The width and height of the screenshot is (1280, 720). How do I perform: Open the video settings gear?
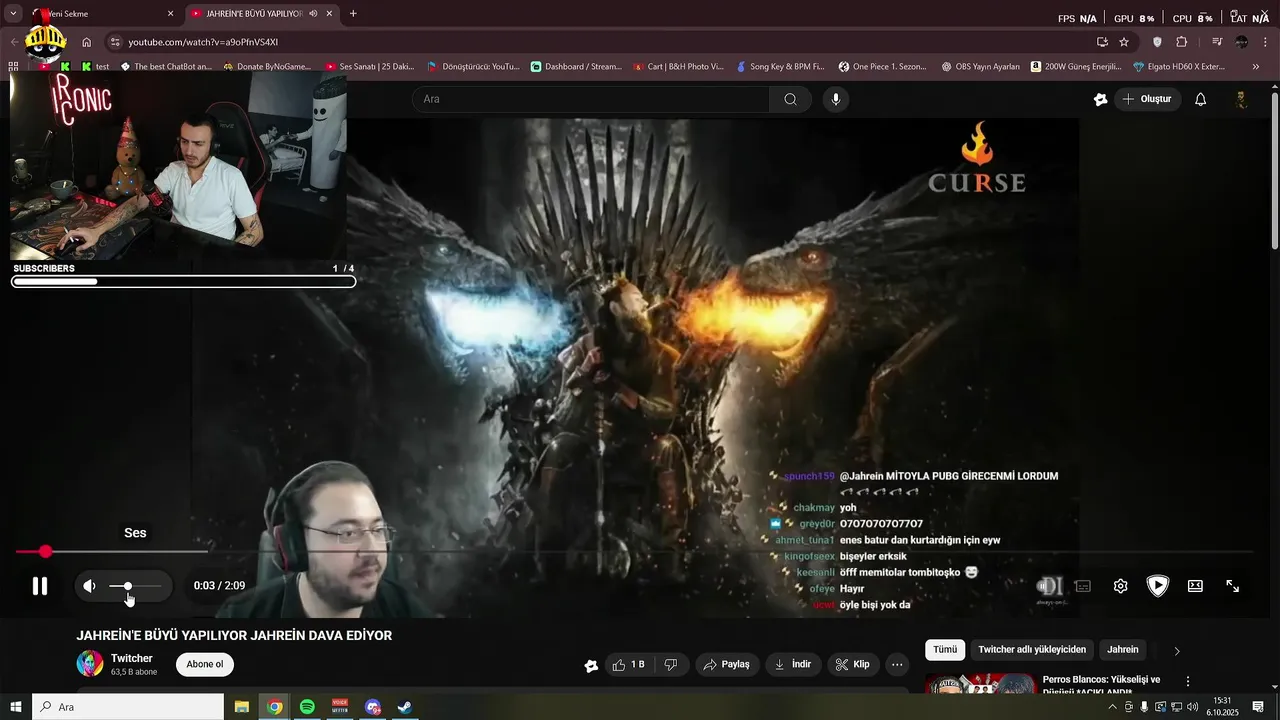pos(1121,586)
